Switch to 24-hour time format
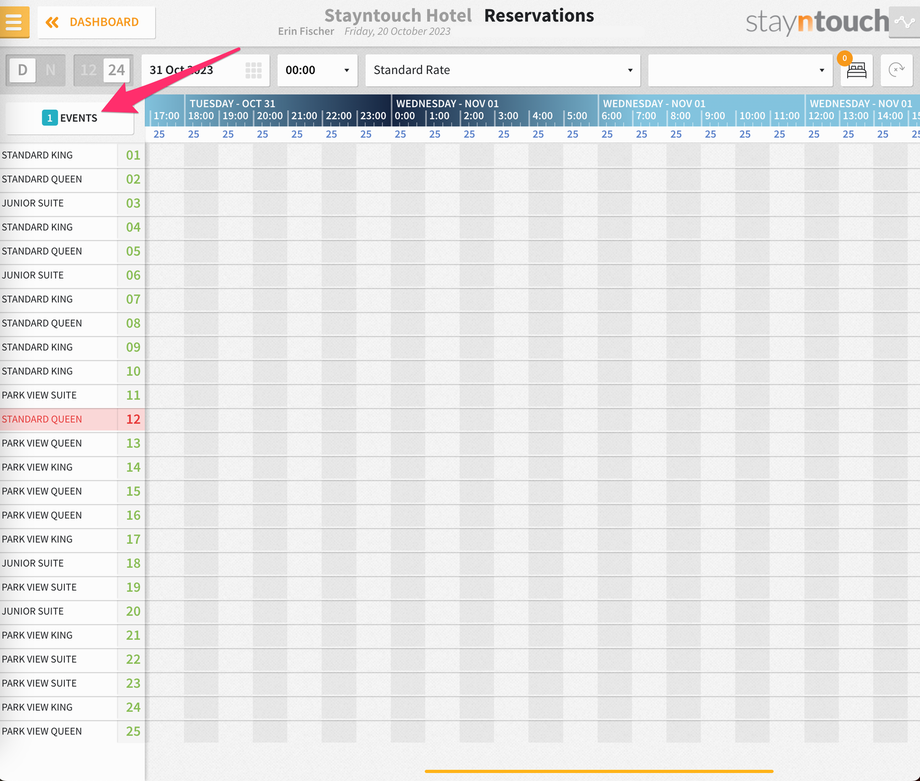Image resolution: width=920 pixels, height=781 pixels. coord(117,70)
